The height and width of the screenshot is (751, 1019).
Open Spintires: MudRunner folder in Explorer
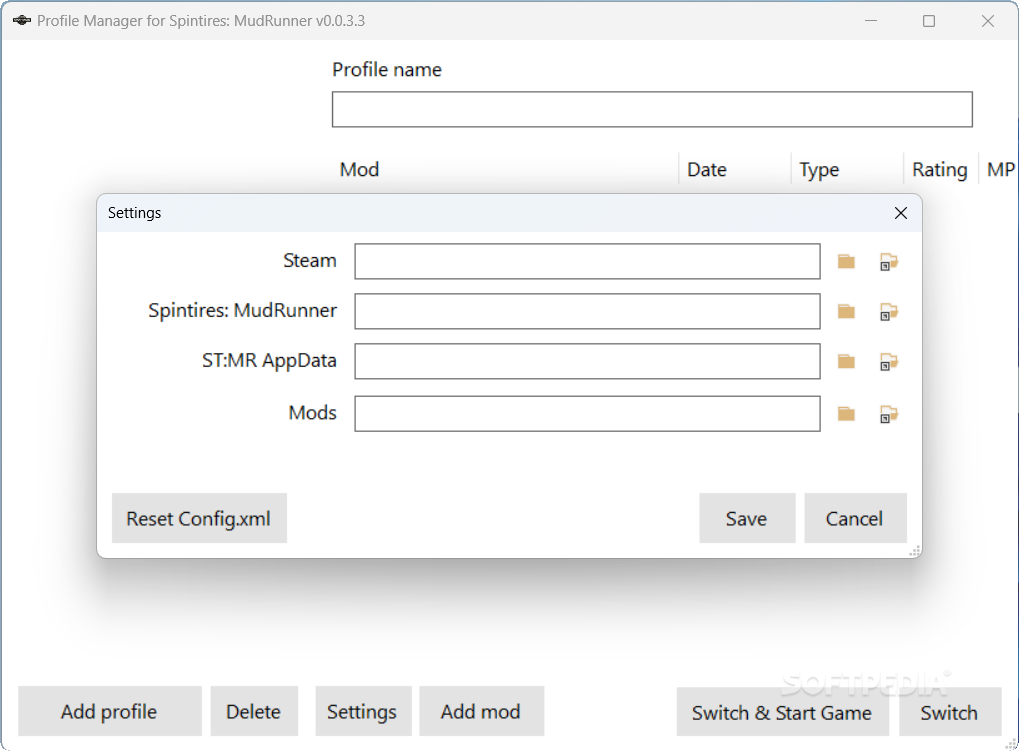889,312
